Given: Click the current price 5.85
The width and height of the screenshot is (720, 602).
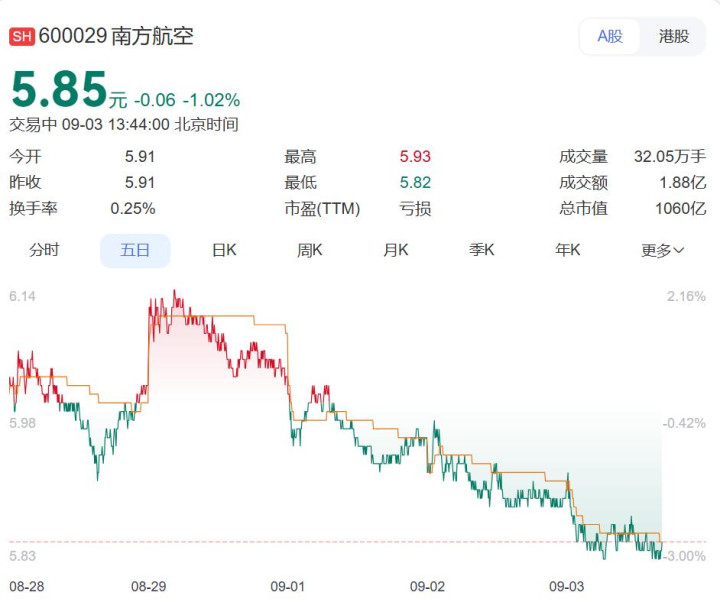Looking at the screenshot, I should click(59, 89).
